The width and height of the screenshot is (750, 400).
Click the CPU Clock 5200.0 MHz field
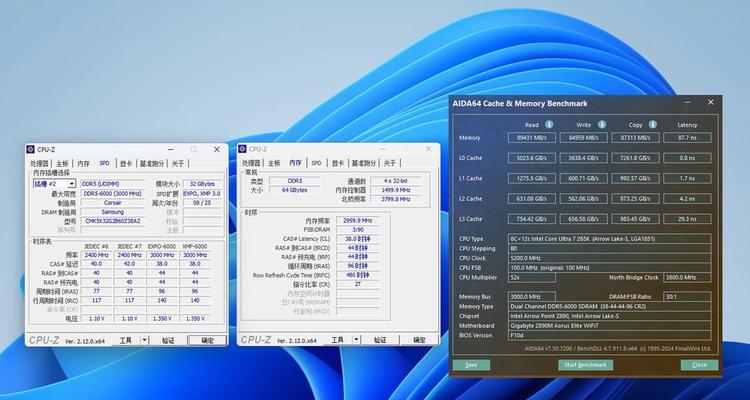[x=609, y=258]
